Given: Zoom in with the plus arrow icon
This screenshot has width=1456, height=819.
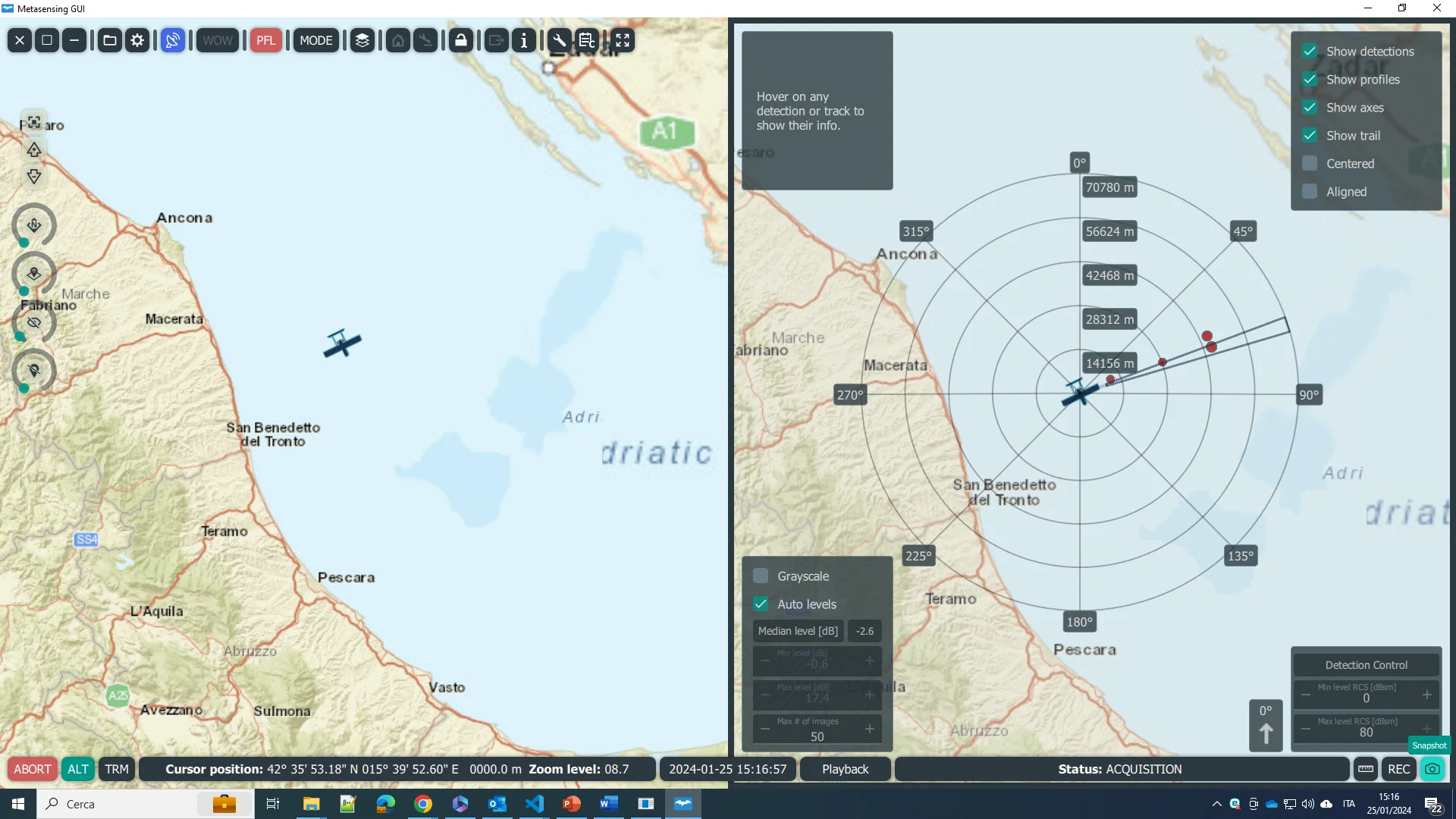Looking at the screenshot, I should point(34,149).
